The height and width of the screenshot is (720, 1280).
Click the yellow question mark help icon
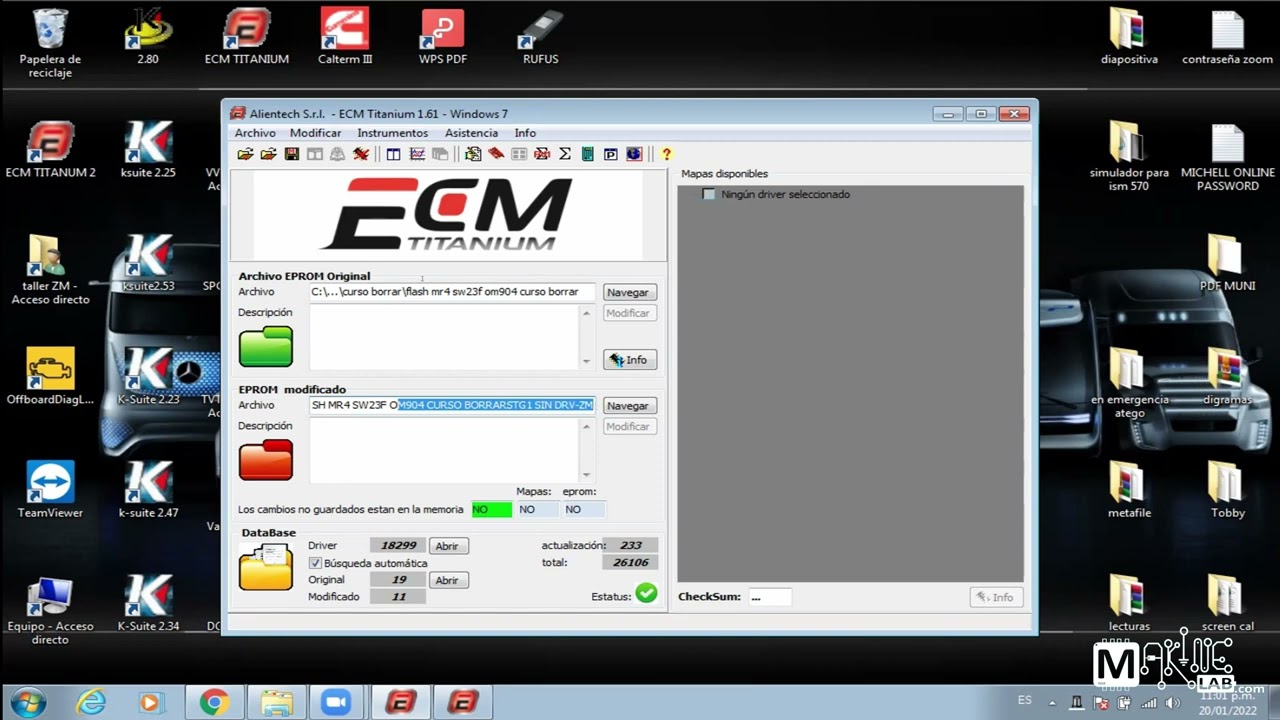pos(666,154)
